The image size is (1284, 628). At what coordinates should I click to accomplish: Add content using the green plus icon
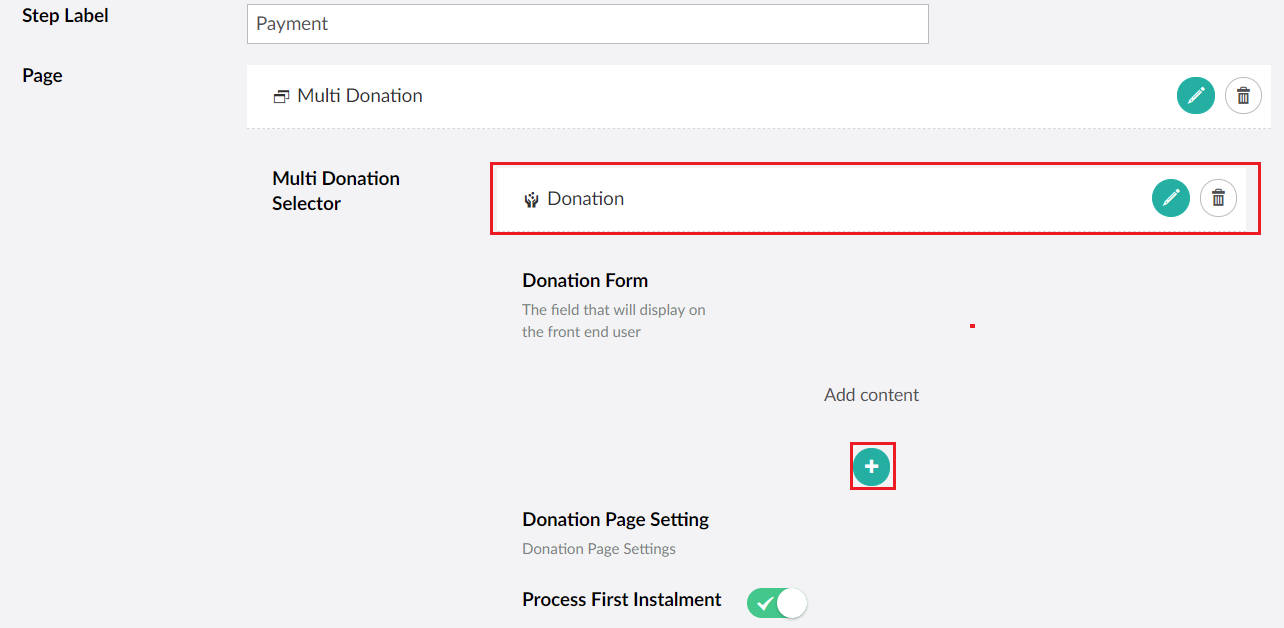pyautogui.click(x=871, y=466)
